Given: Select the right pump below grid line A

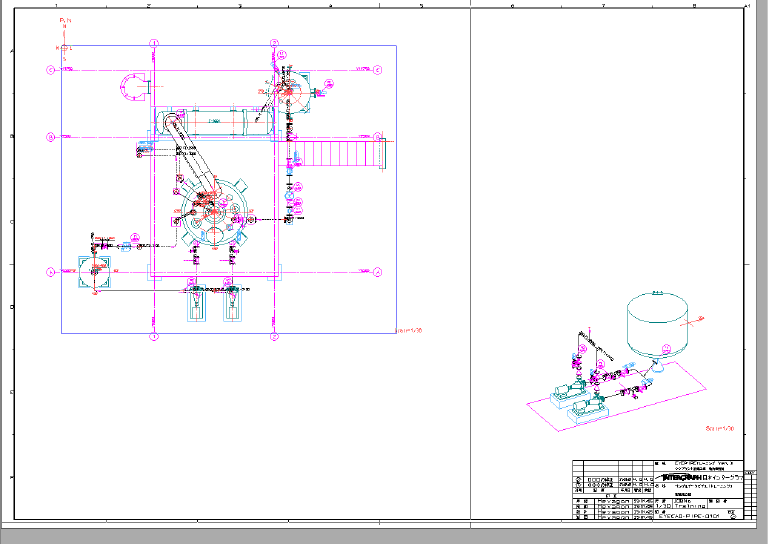Looking at the screenshot, I should coord(233,303).
